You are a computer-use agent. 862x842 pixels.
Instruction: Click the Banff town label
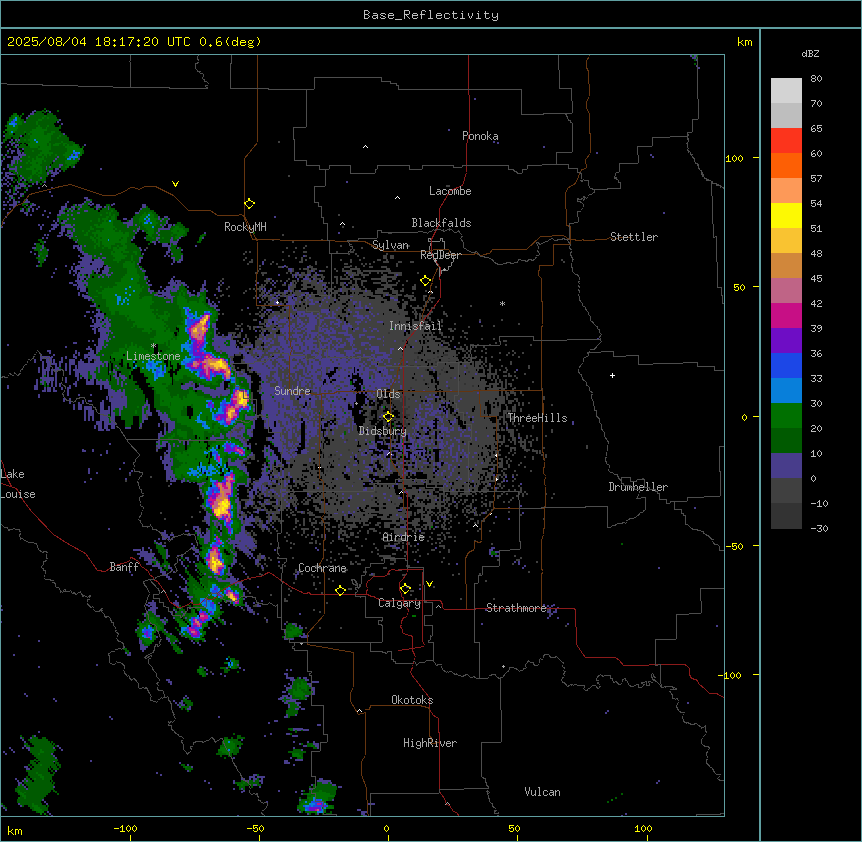click(124, 567)
